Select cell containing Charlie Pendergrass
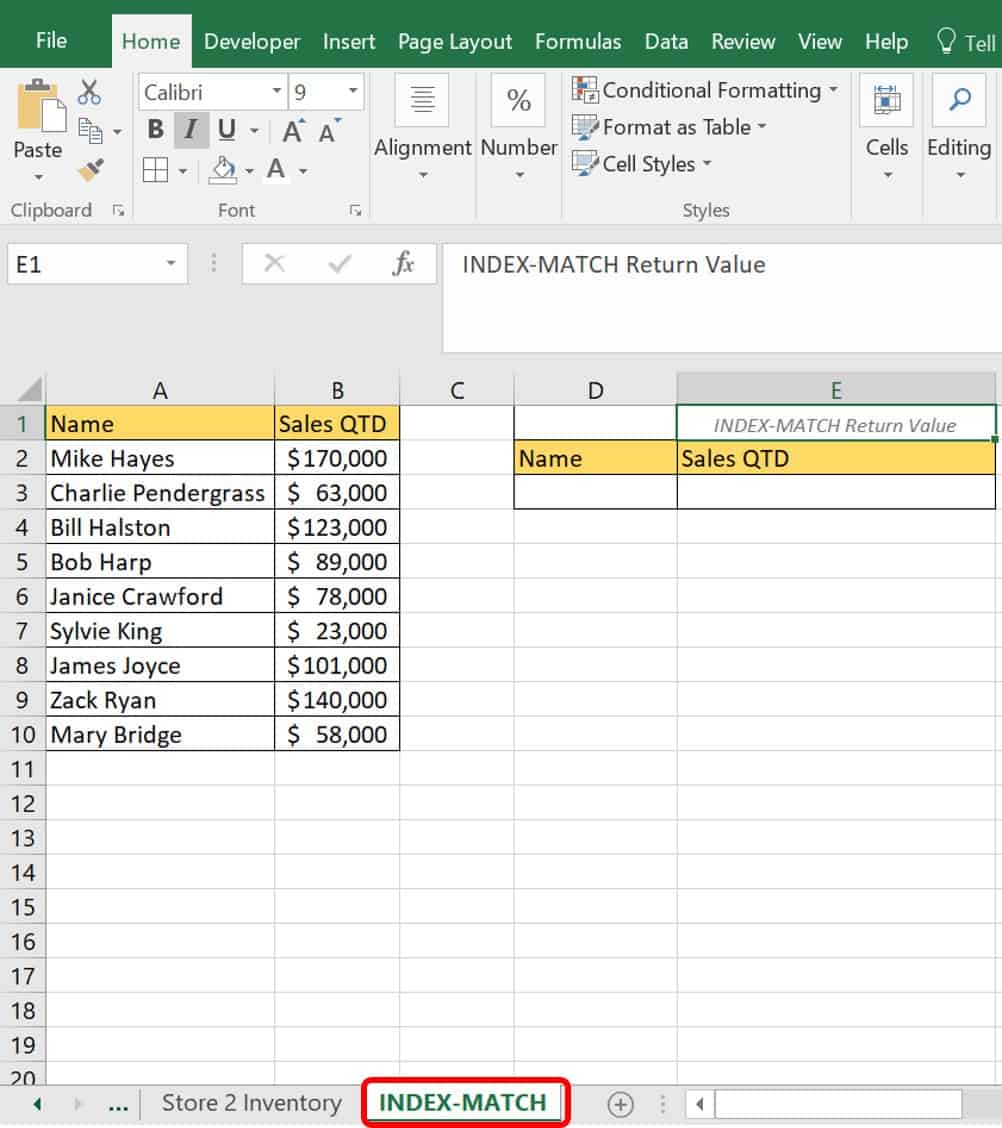This screenshot has height=1128, width=1002. click(160, 493)
